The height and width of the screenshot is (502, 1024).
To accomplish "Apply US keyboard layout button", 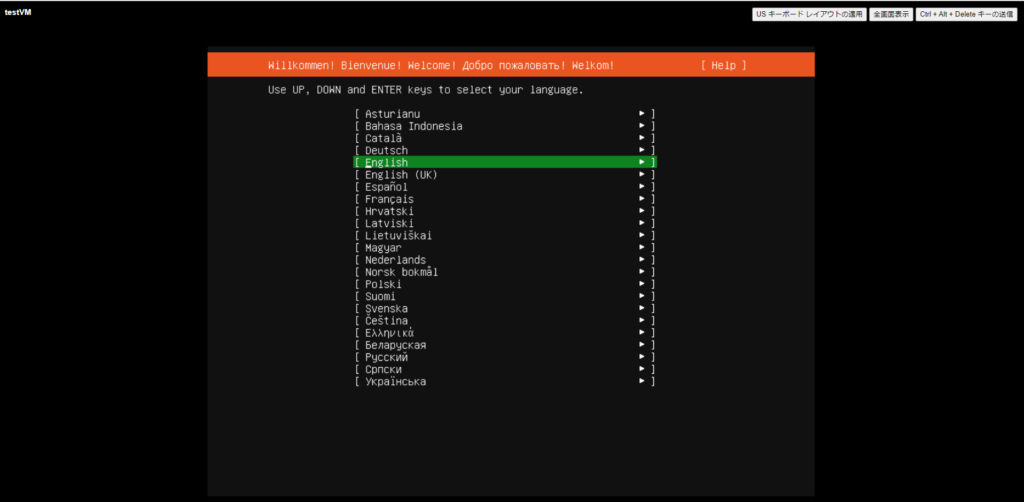I will [x=809, y=14].
